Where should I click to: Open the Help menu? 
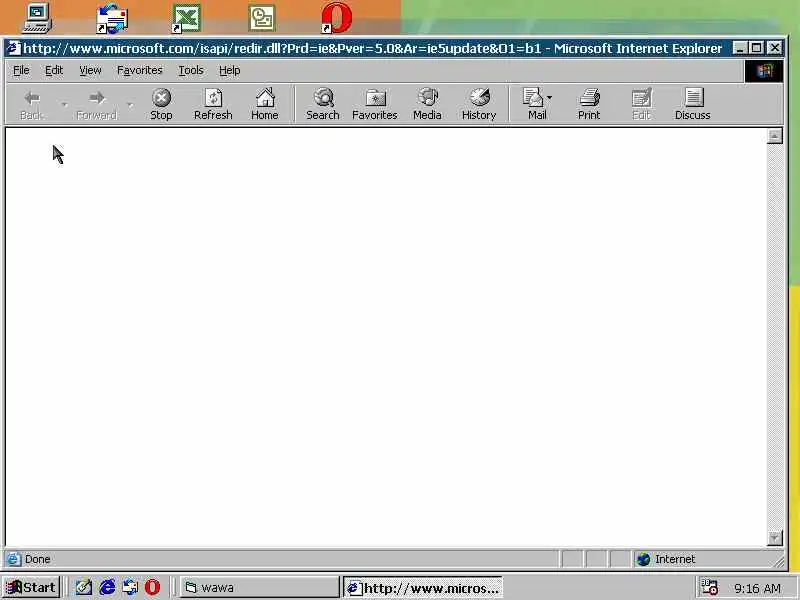pos(230,70)
